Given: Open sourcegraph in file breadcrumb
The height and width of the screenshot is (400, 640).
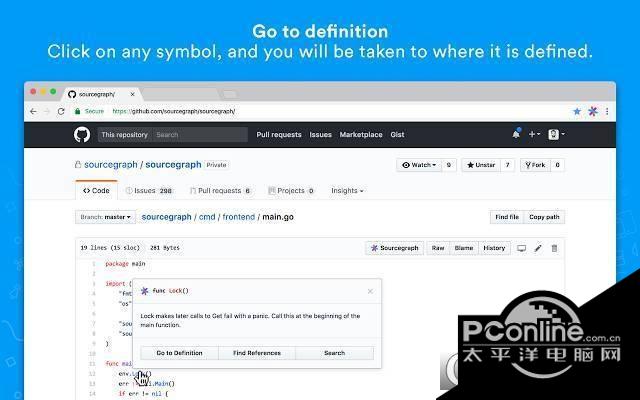Looking at the screenshot, I should tap(167, 217).
